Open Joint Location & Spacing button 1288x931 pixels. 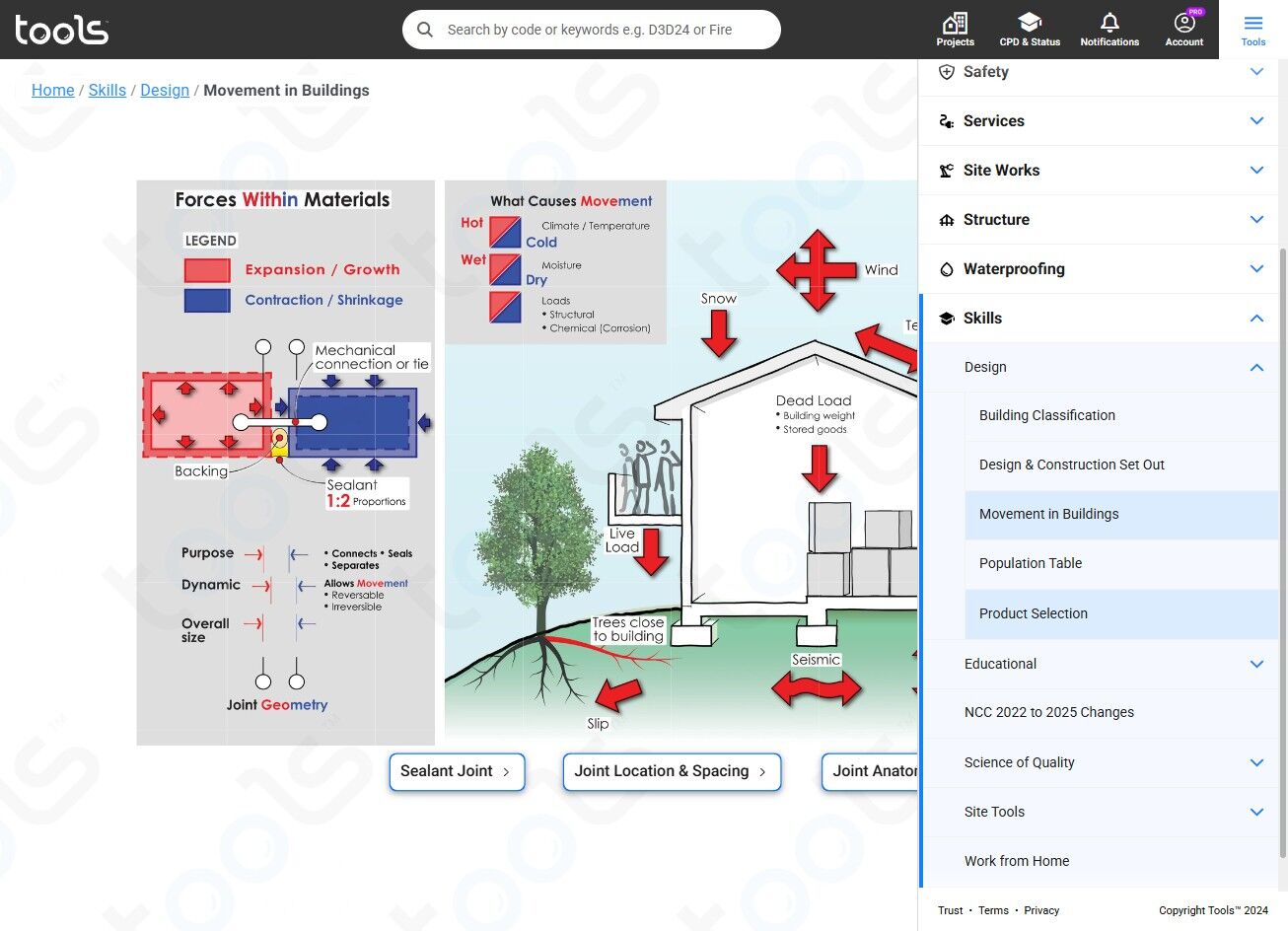coord(672,772)
